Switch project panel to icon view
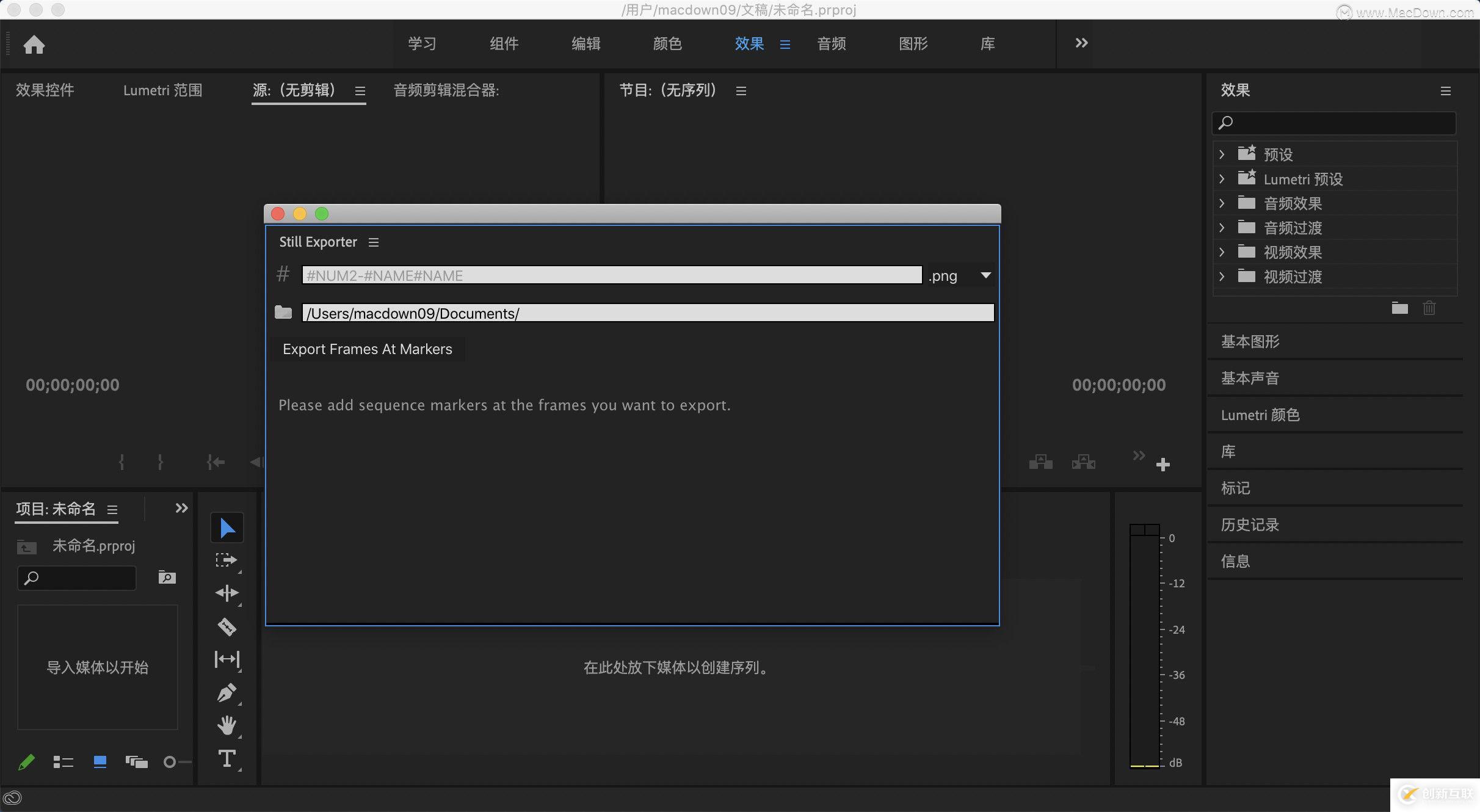This screenshot has height=812, width=1480. [100, 762]
